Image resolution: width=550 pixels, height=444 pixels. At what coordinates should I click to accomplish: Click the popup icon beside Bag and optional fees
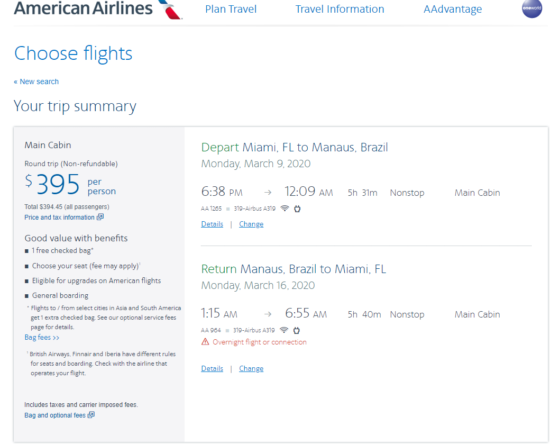pos(91,415)
